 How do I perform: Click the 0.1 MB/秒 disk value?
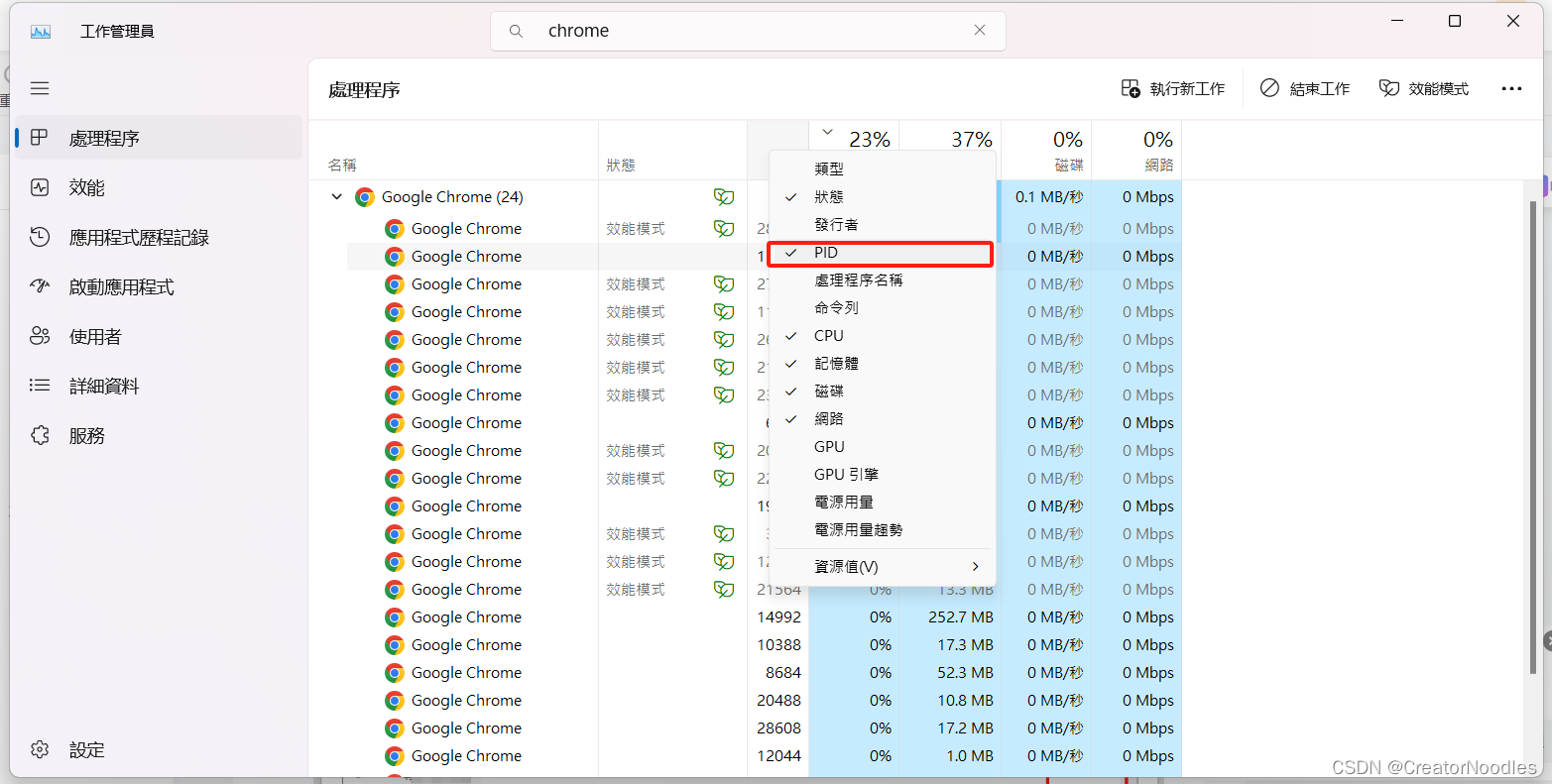(1049, 197)
